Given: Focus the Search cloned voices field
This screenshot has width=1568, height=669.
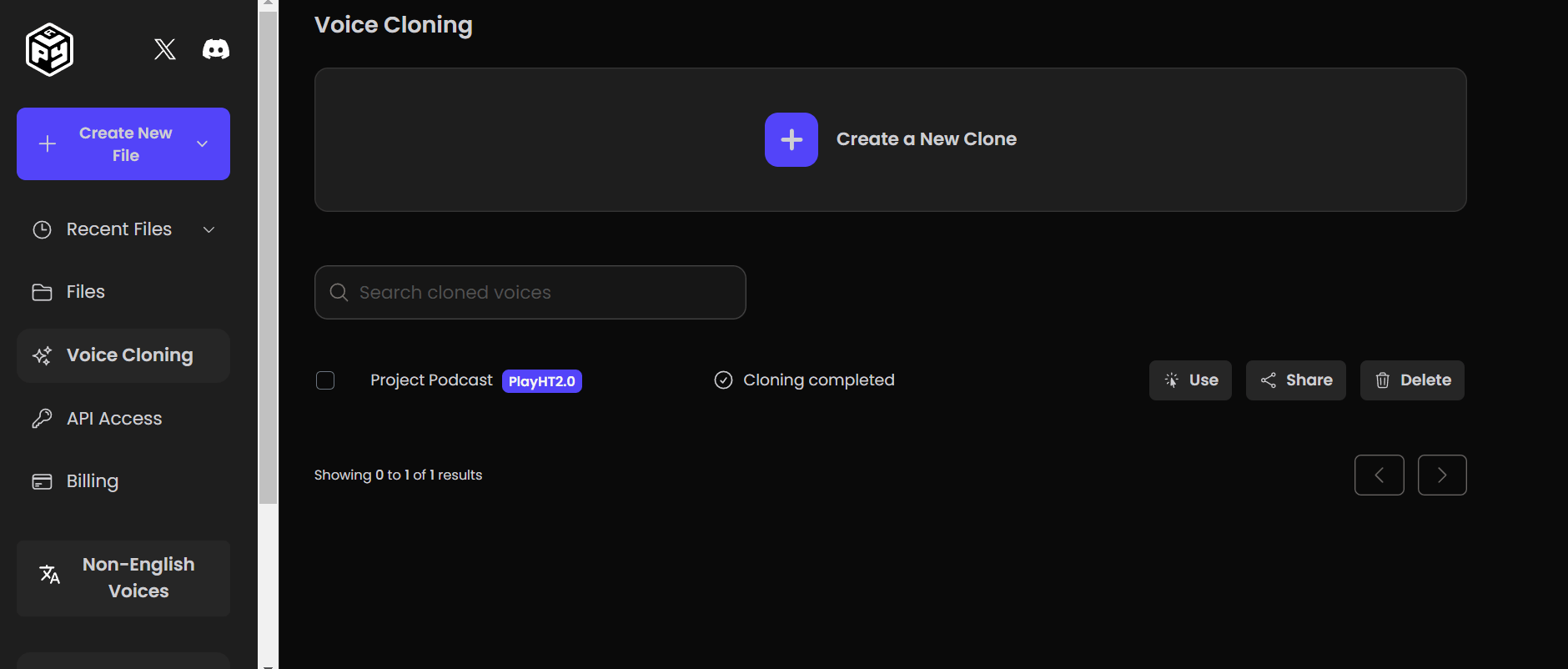Looking at the screenshot, I should point(542,293).
